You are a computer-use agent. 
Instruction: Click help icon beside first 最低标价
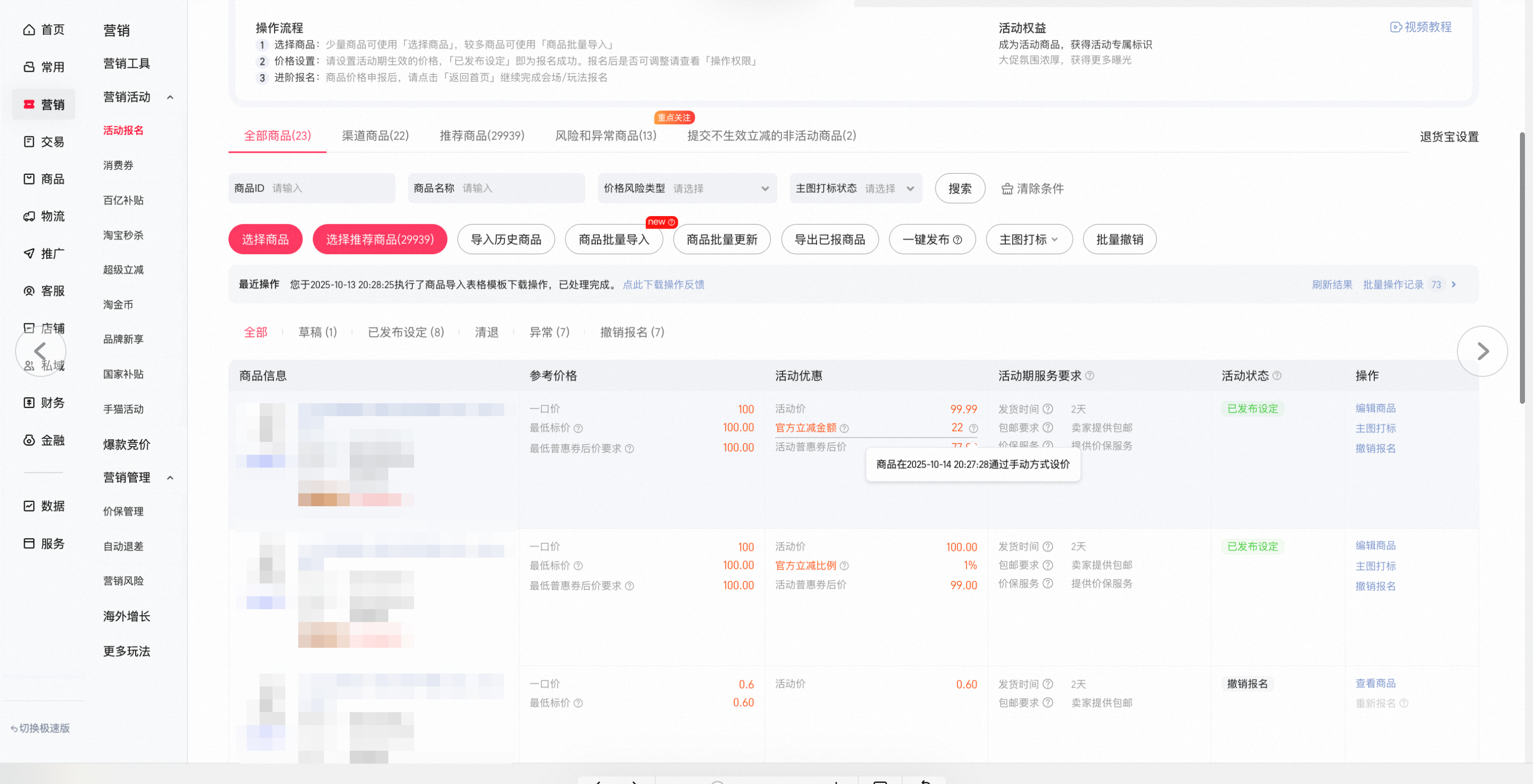578,429
